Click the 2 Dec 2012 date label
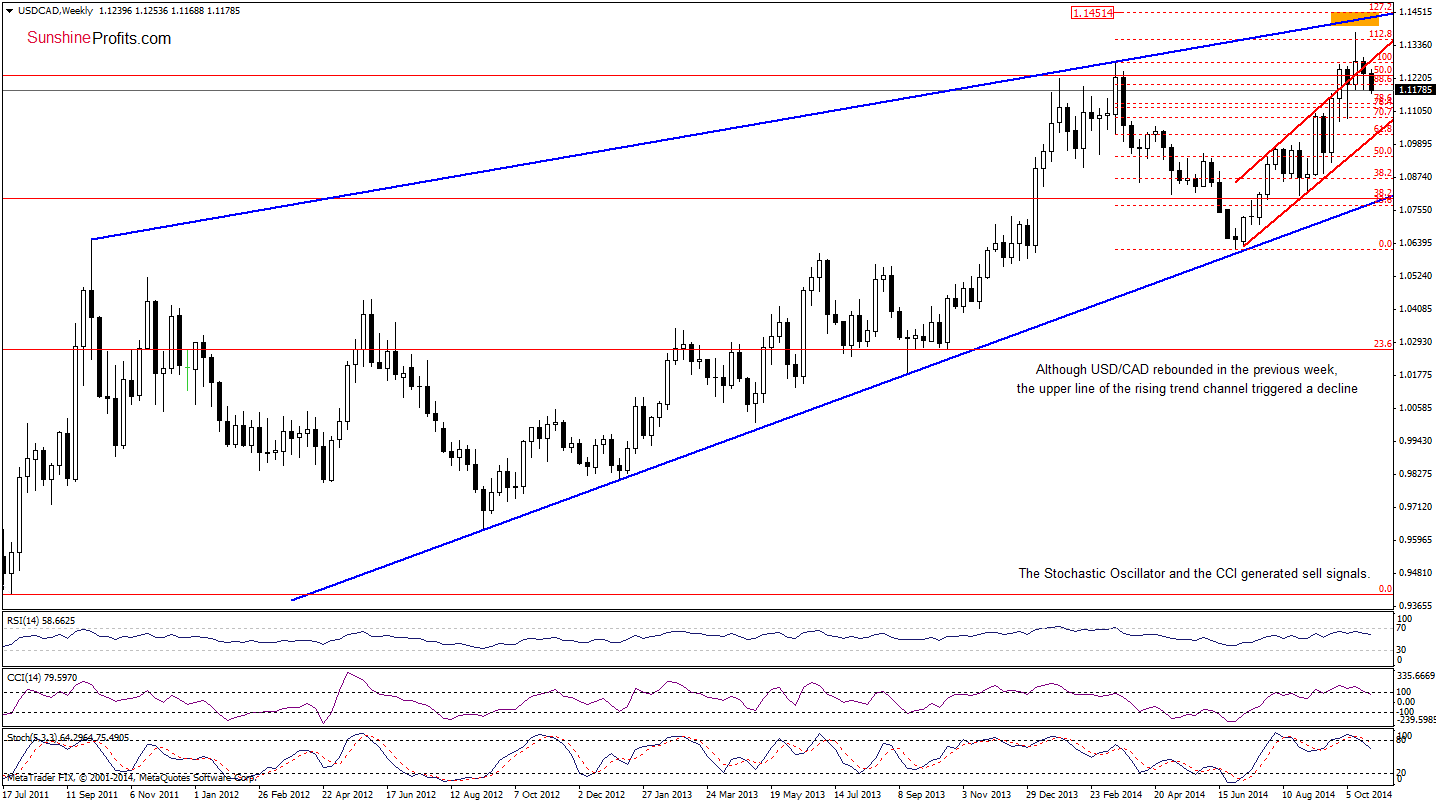Viewport: 1436px width, 803px height. (602, 794)
